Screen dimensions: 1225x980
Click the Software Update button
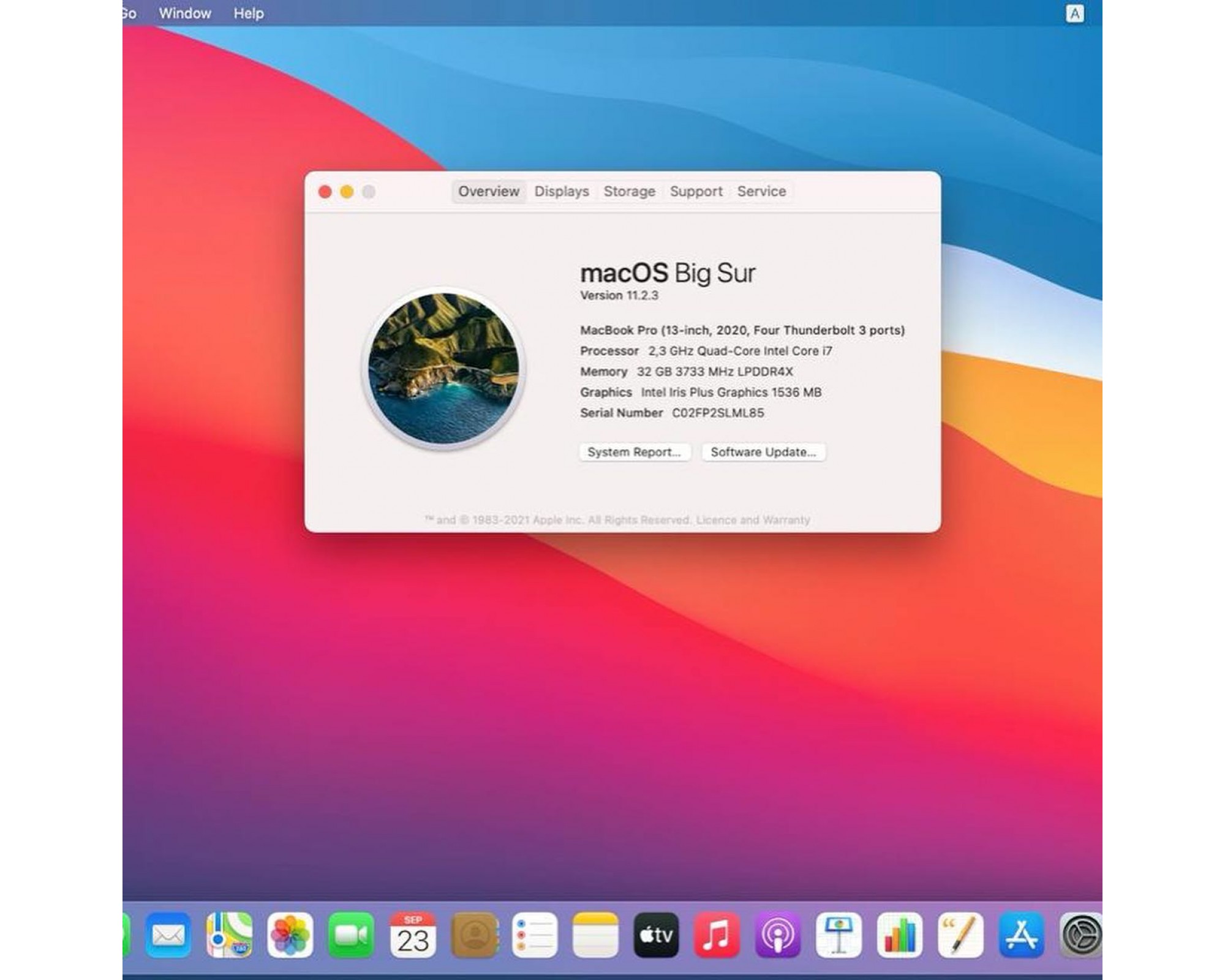763,452
